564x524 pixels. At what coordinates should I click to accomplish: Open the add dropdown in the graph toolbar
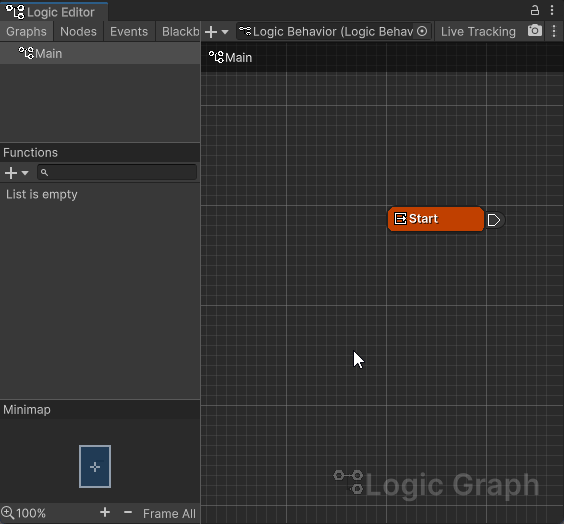tap(216, 32)
